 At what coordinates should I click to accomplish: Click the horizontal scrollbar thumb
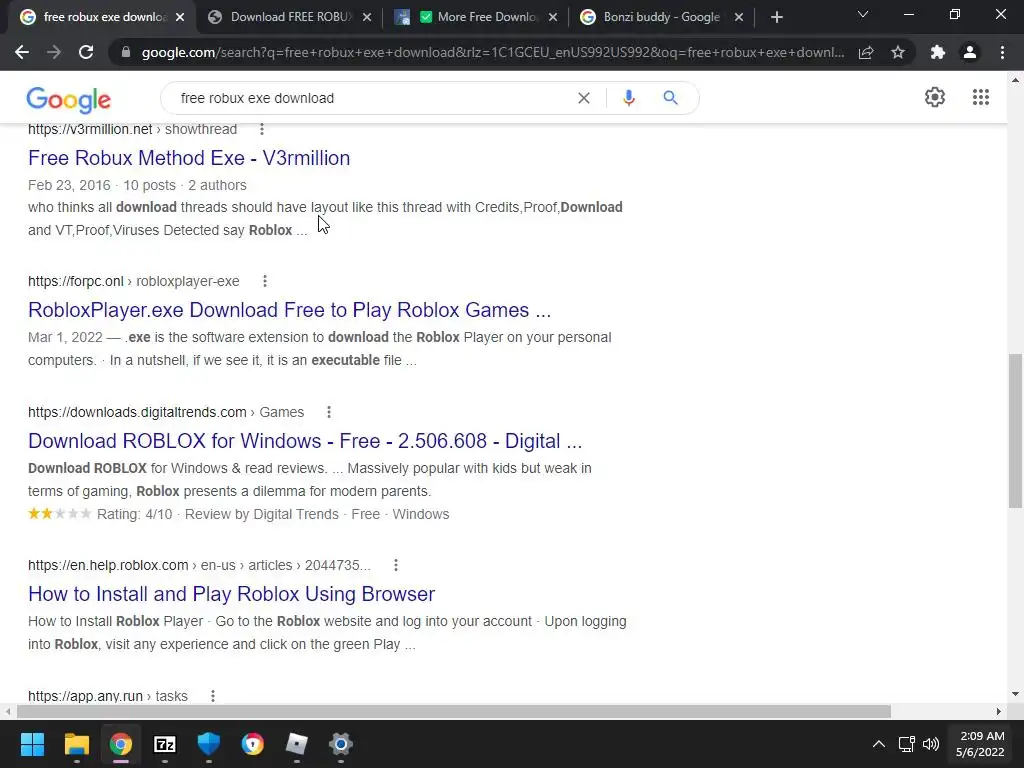coord(454,711)
